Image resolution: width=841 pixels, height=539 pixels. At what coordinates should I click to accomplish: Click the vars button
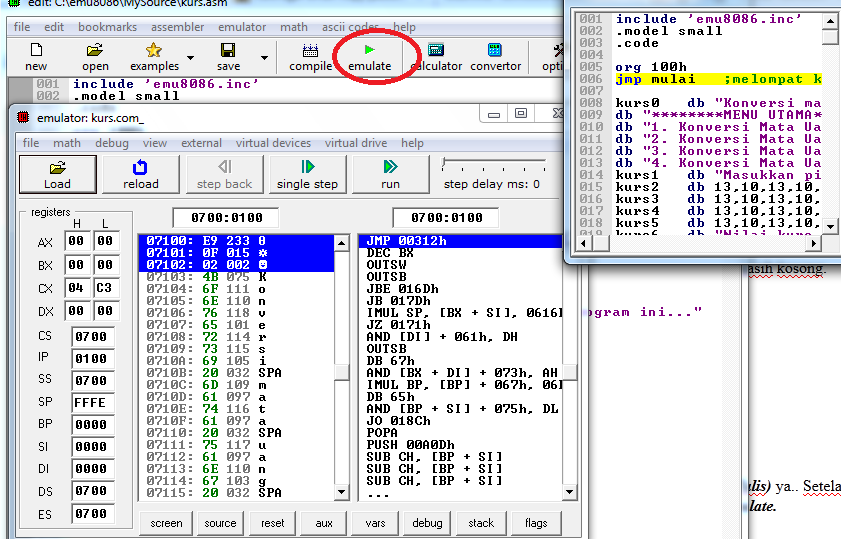point(375,523)
